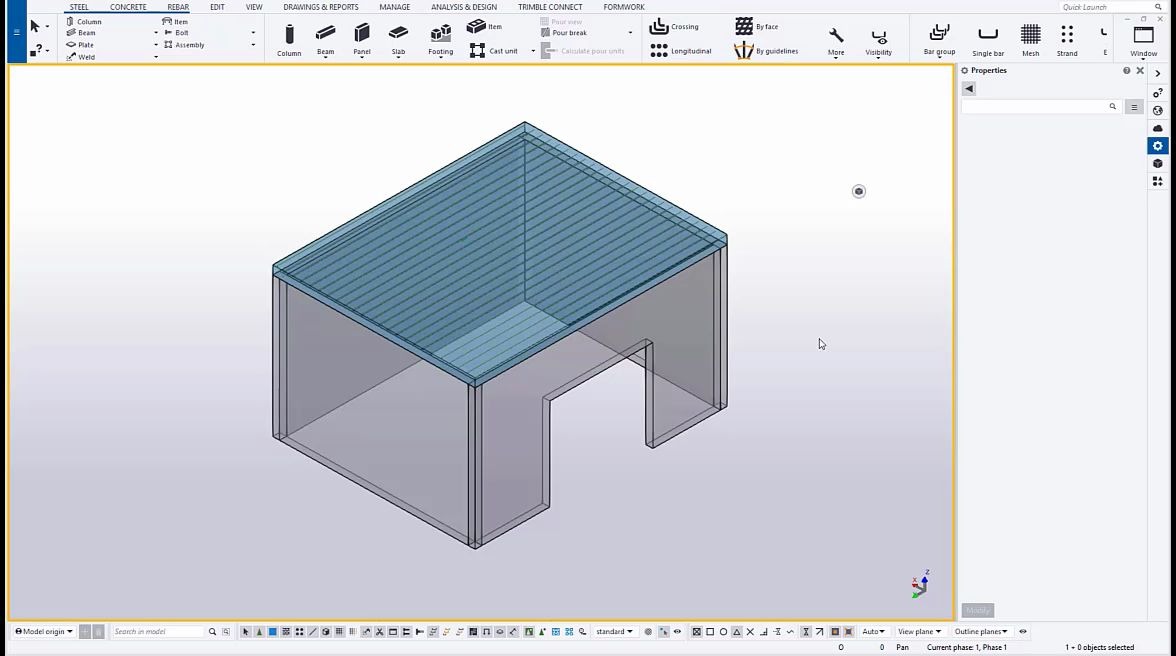Click the Modify button in Properties
The image size is (1176, 656).
[977, 610]
